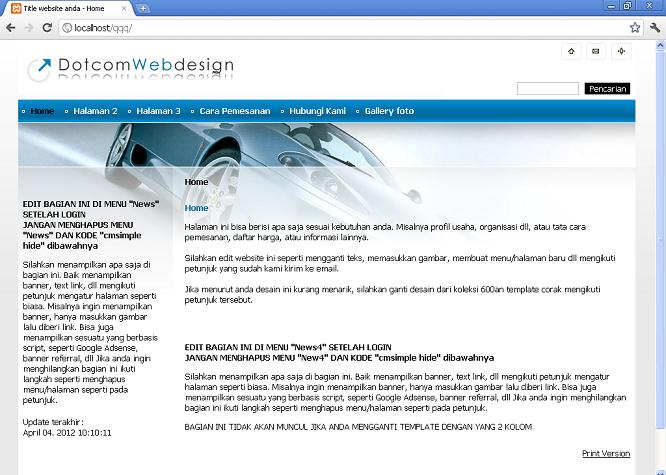Viewport: 666px width, 475px height.
Task: Select the 'Title website anda - Home' tab
Action: click(68, 8)
